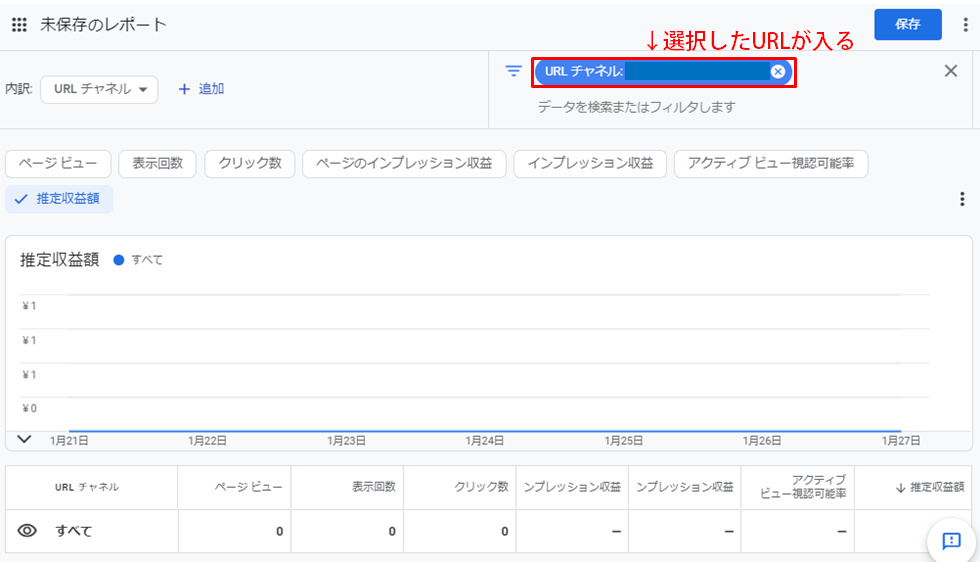
Task: Collapse the chart with the chevron
Action: 24,439
